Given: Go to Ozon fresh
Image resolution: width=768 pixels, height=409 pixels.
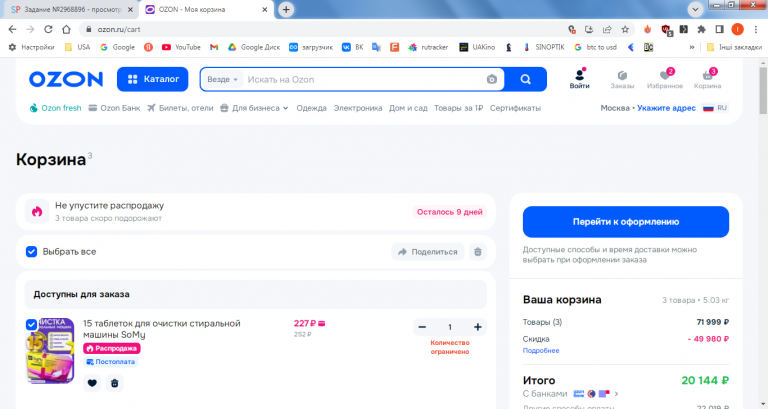Looking at the screenshot, I should coord(55,108).
